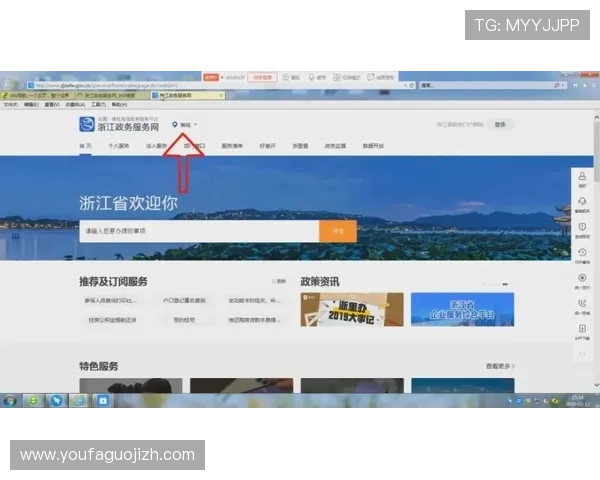The width and height of the screenshot is (600, 480).
Task: Click the shield icon in the right sidebar
Action: tap(582, 227)
